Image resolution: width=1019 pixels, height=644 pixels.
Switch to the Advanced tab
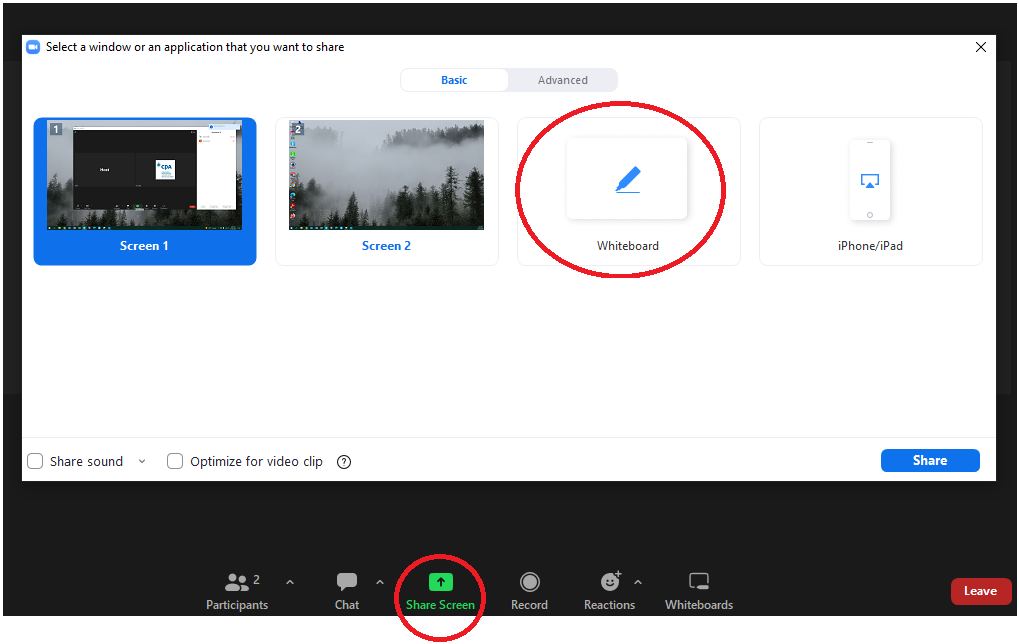(562, 80)
